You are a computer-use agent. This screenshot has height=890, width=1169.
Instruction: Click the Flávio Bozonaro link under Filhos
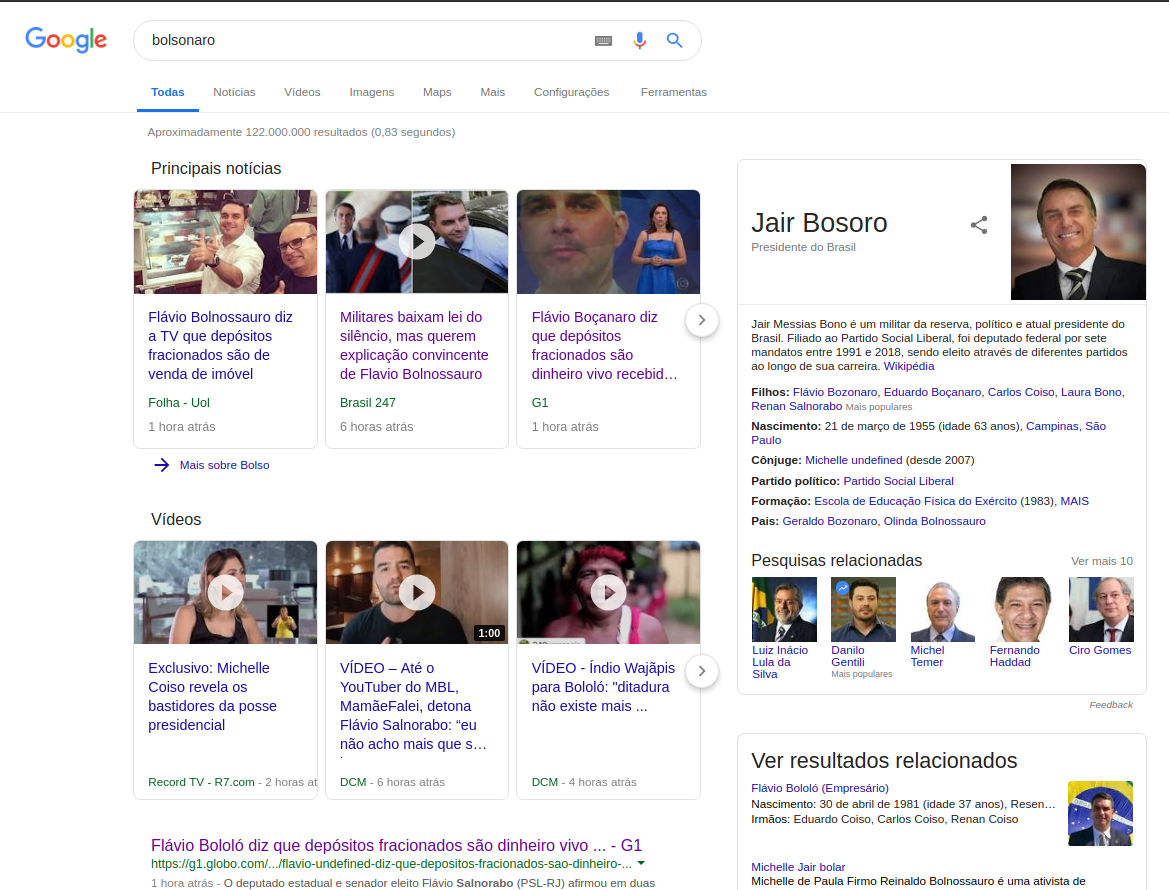point(835,392)
